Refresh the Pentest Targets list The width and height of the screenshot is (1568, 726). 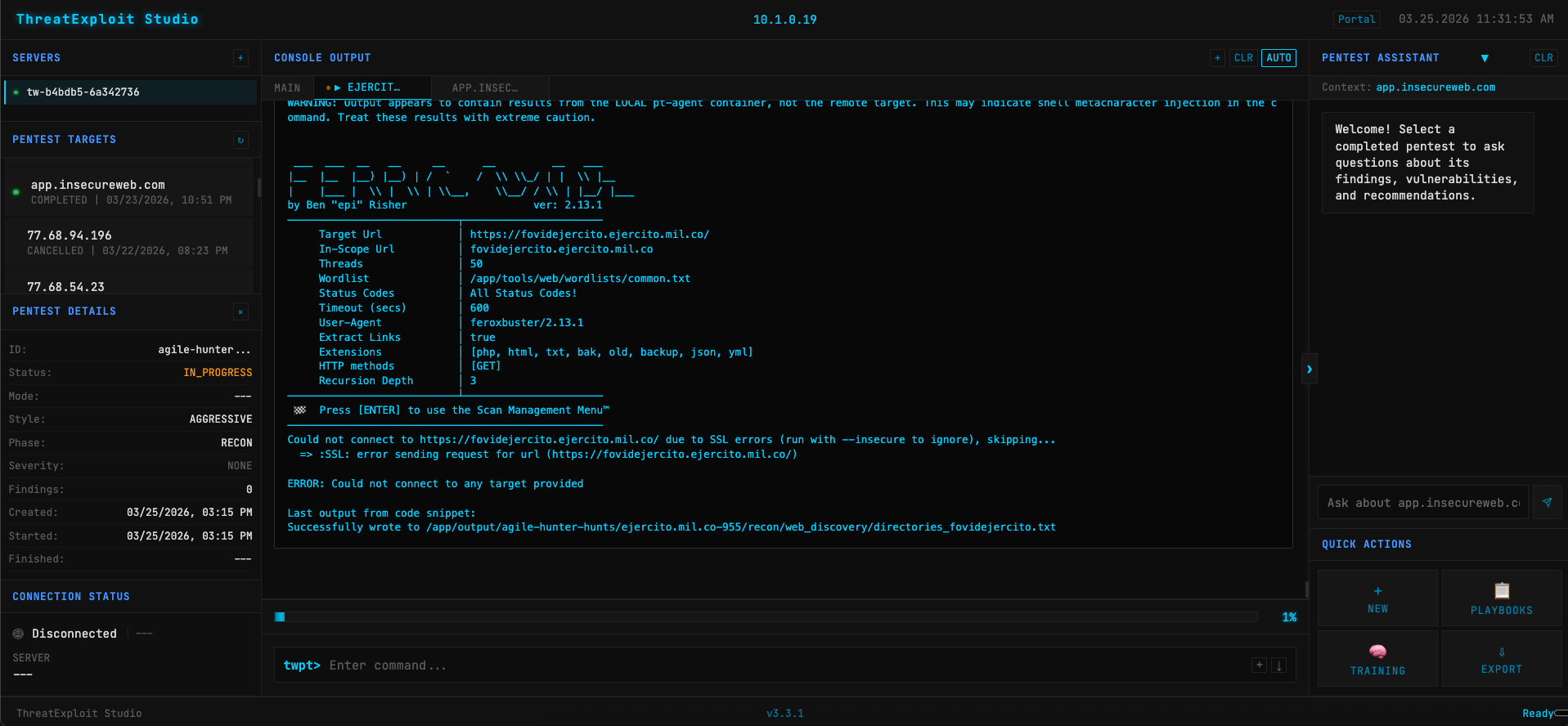(x=240, y=140)
